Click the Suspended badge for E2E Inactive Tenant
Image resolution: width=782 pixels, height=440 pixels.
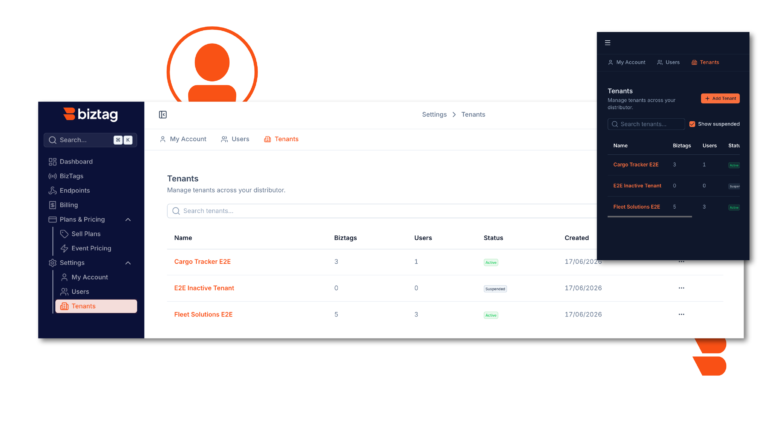495,289
